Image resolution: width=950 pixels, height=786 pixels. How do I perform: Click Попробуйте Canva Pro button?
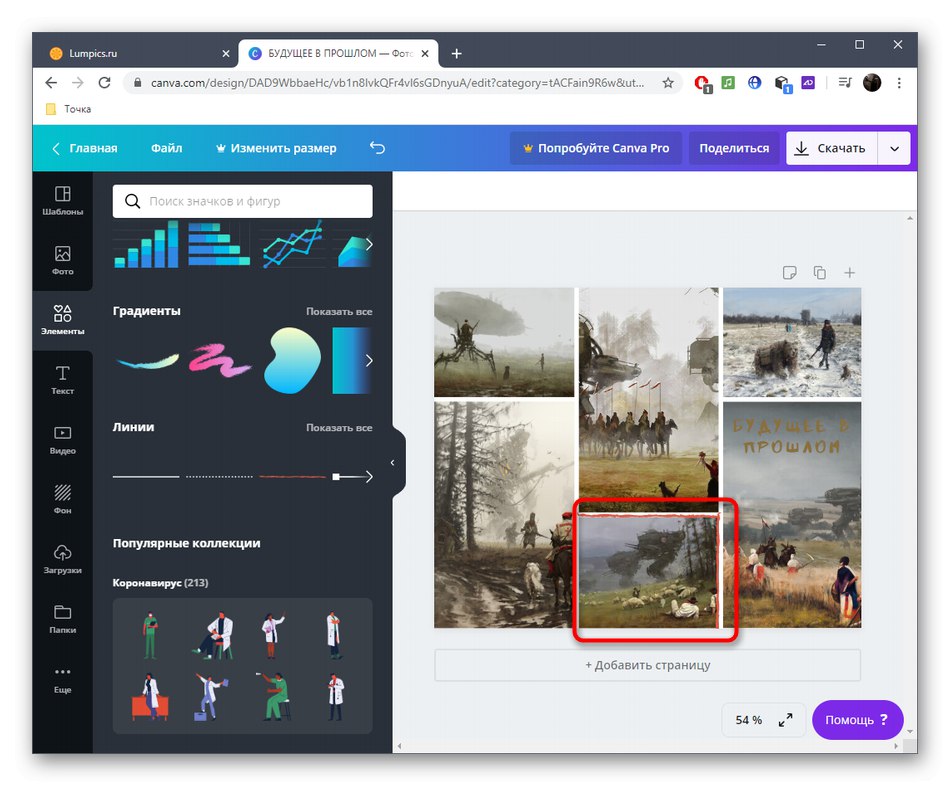(596, 148)
